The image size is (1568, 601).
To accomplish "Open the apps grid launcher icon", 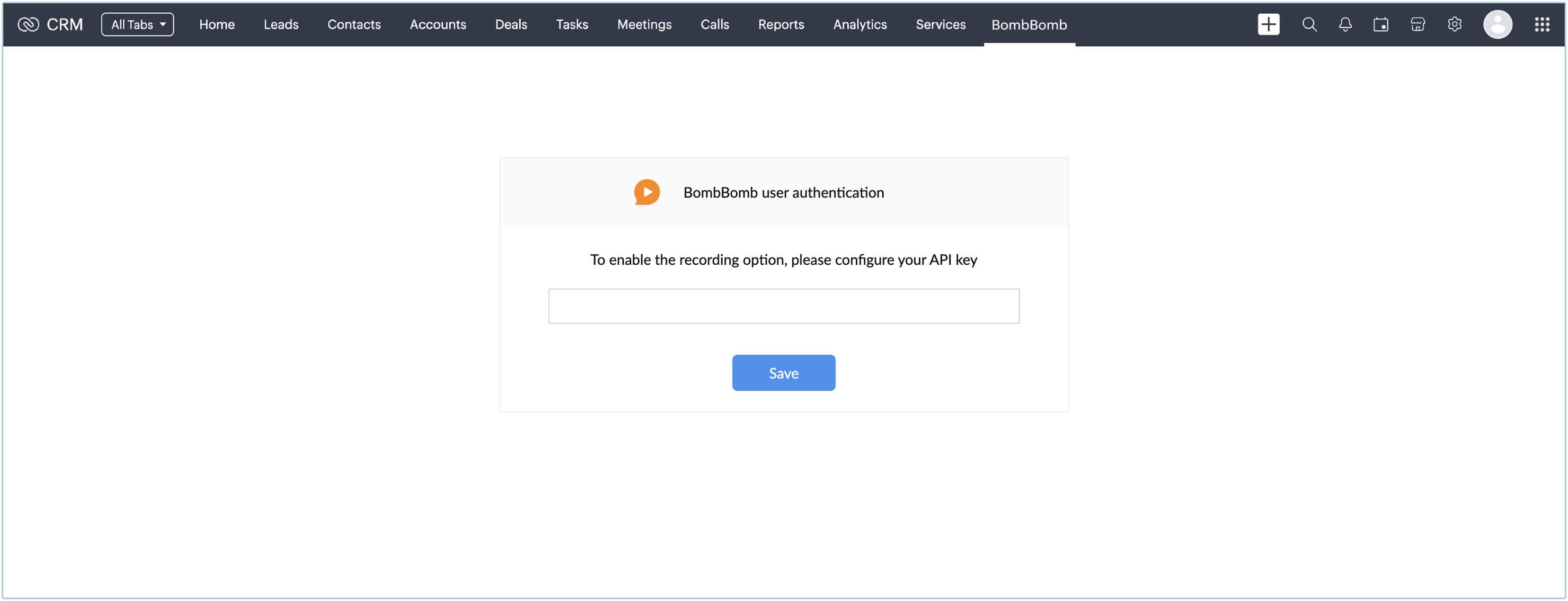I will (1542, 24).
